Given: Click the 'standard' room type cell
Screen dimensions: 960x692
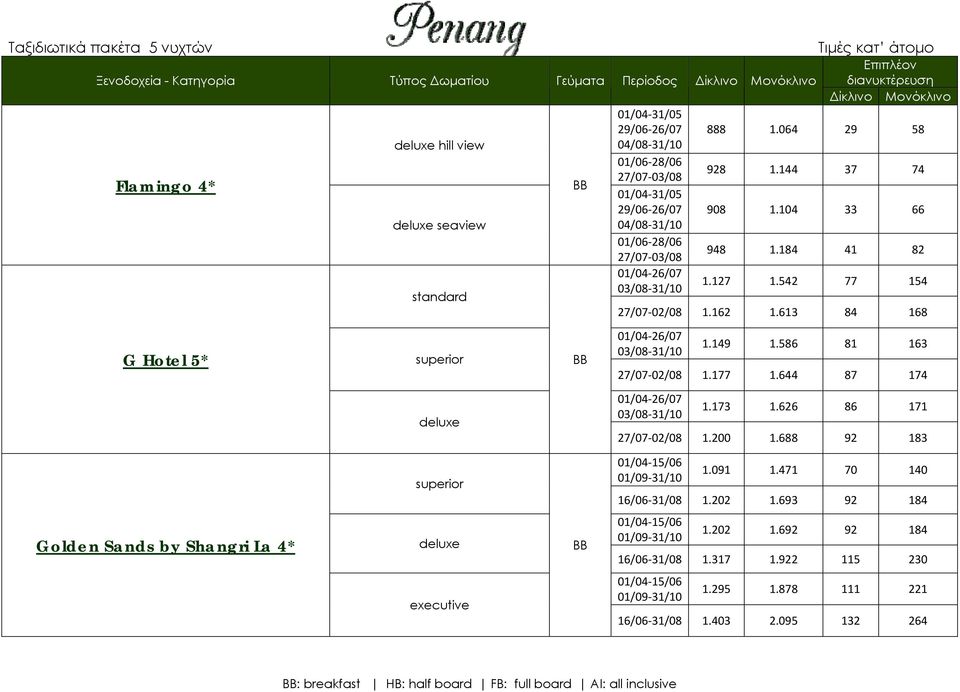Looking at the screenshot, I should point(439,296).
